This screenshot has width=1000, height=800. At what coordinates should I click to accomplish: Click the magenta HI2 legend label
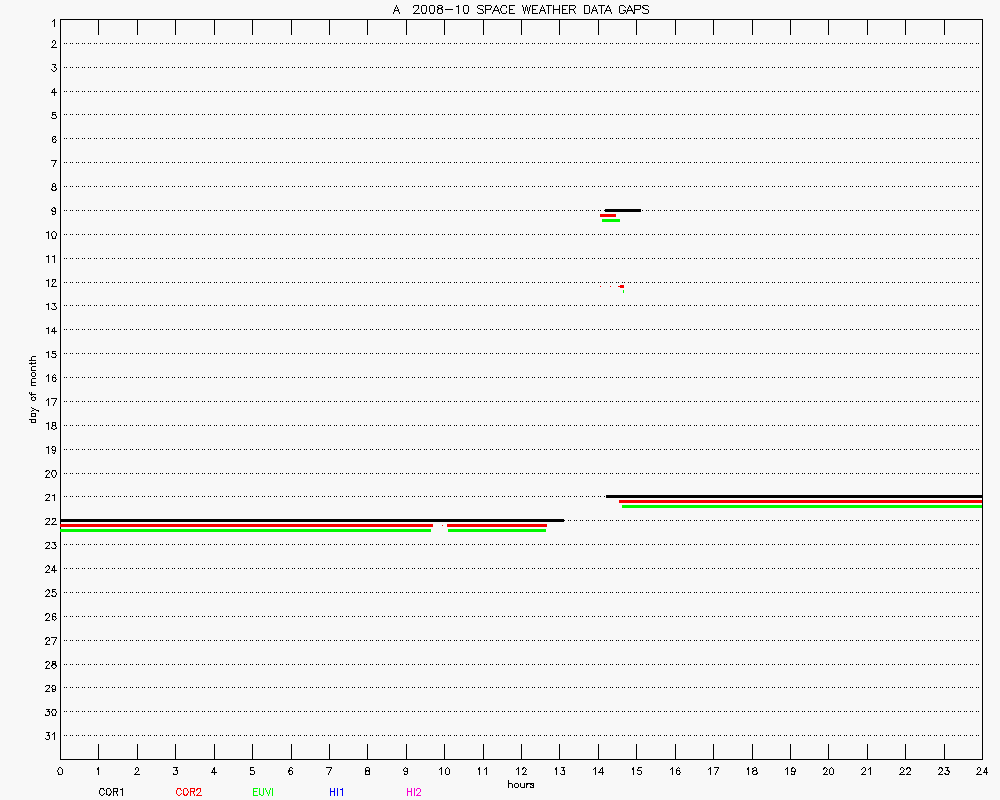tap(414, 792)
